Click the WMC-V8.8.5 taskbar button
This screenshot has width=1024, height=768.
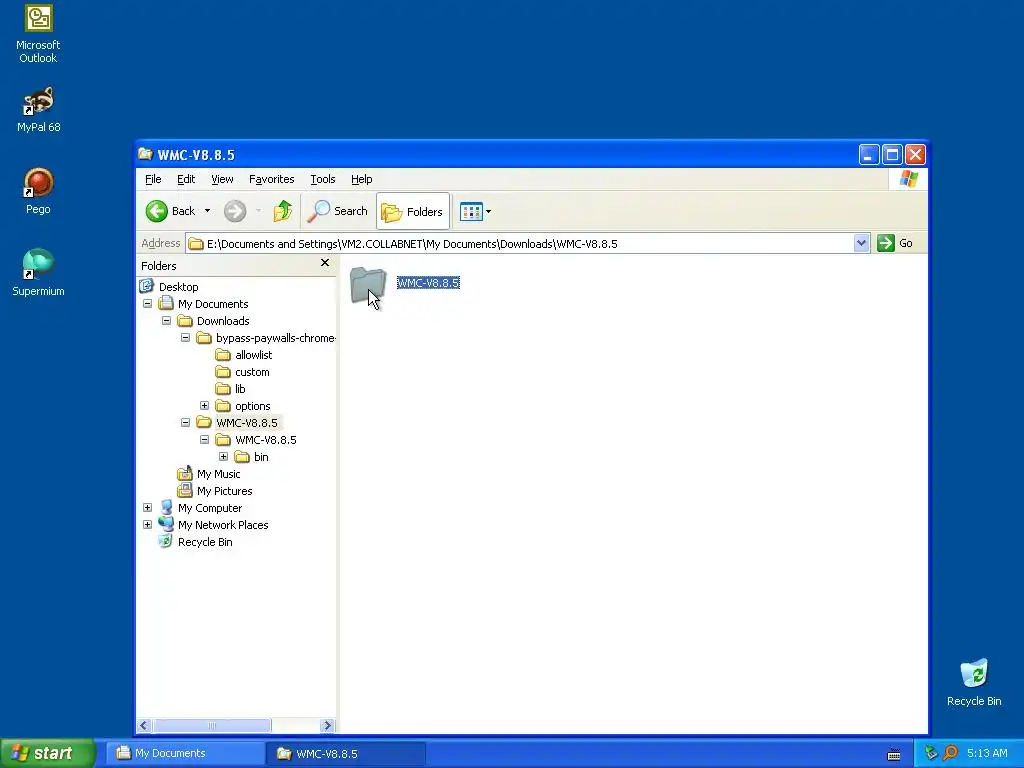[346, 753]
